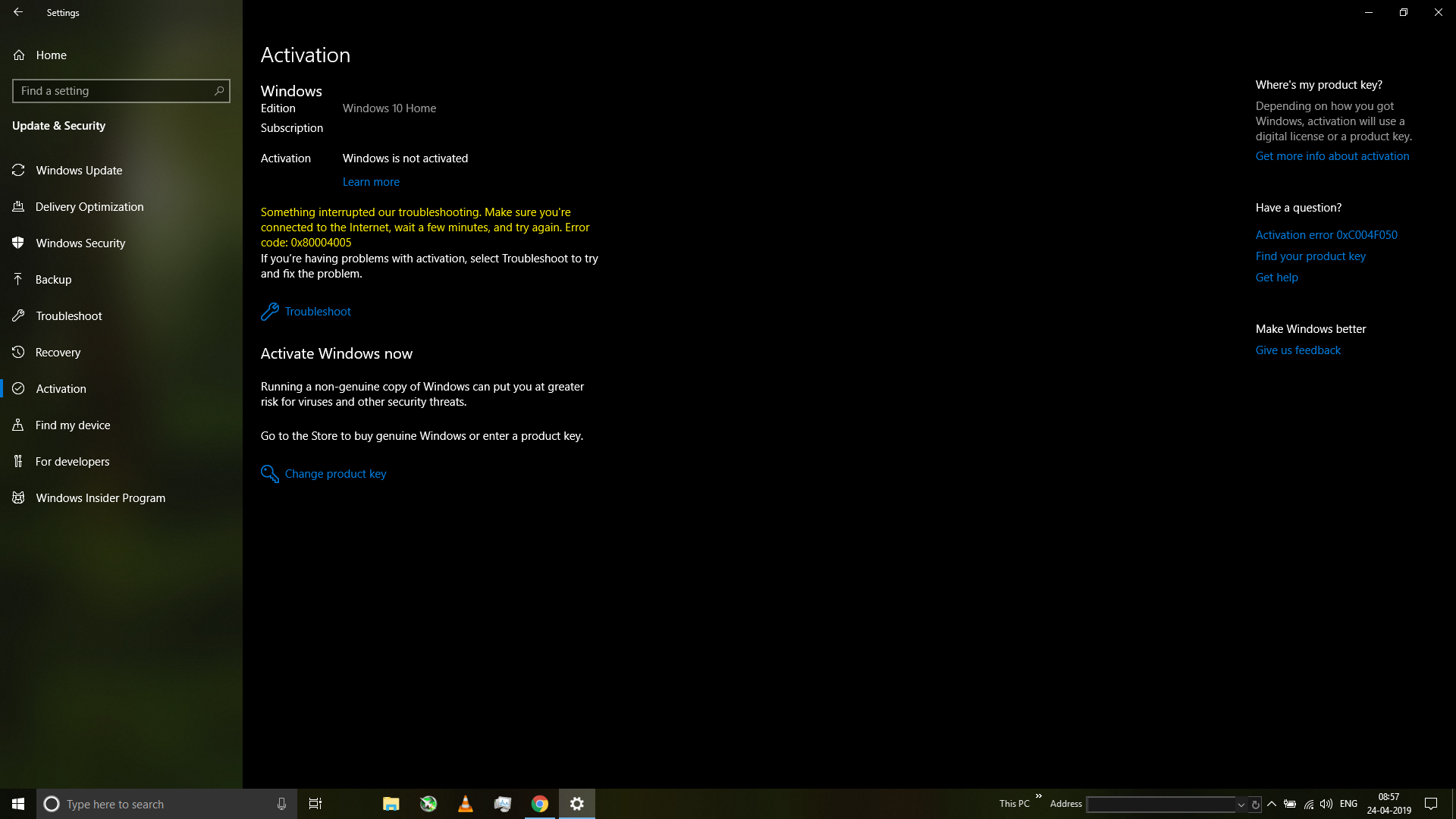
Task: Click the ENG language indicator
Action: pyautogui.click(x=1348, y=804)
